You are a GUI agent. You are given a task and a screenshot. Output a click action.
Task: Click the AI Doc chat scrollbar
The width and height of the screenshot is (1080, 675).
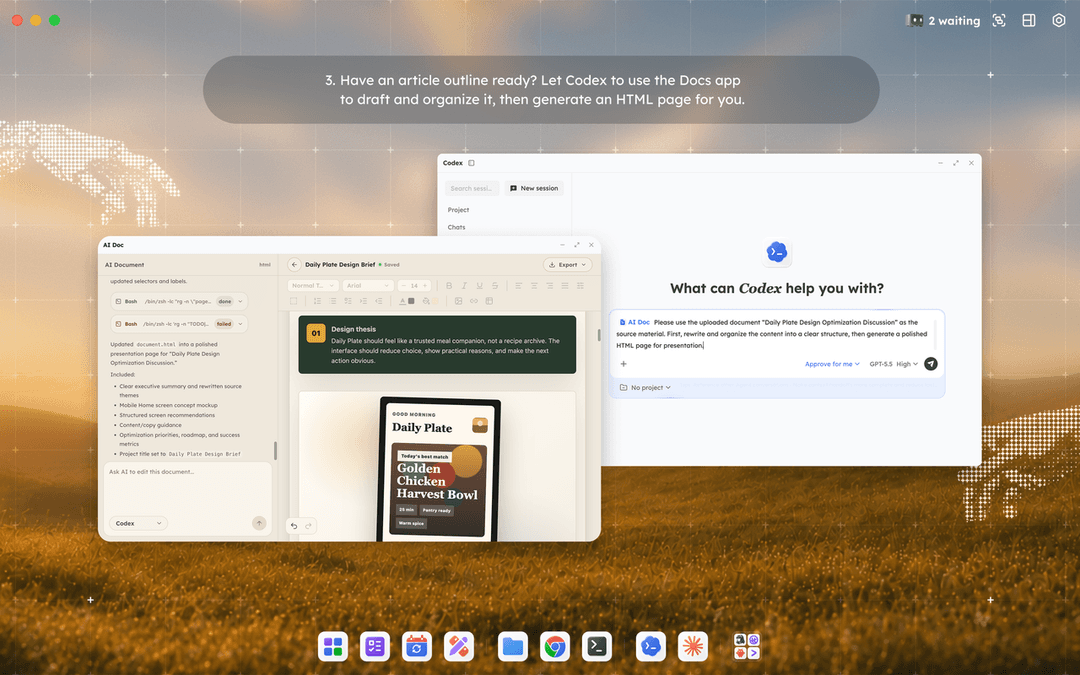[x=276, y=450]
